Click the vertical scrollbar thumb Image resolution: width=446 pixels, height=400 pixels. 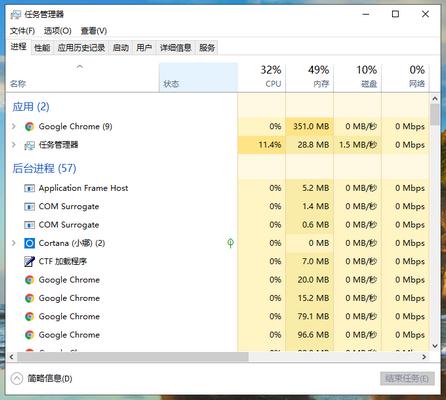click(x=435, y=115)
